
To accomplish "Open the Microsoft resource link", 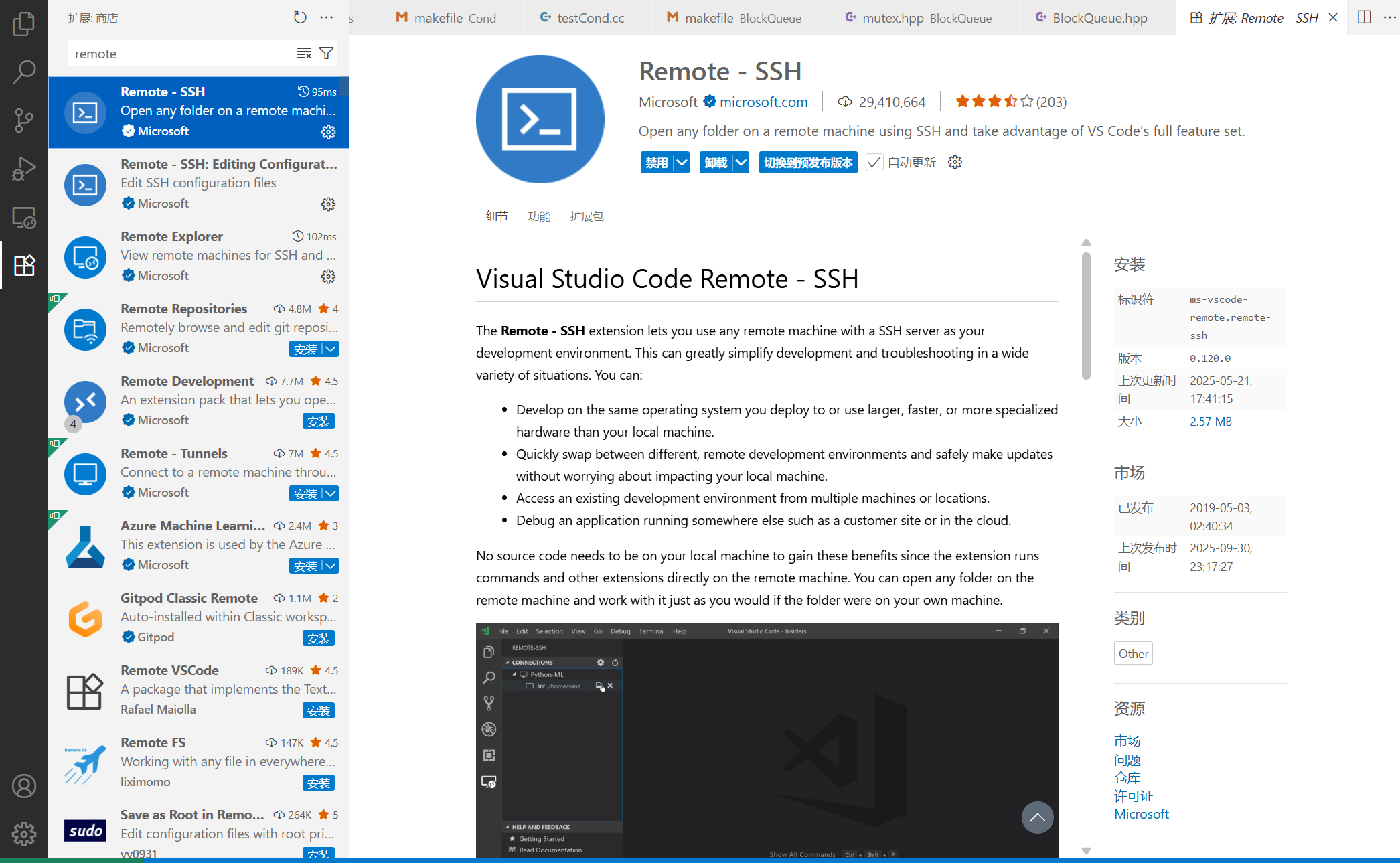I will (x=1142, y=814).
